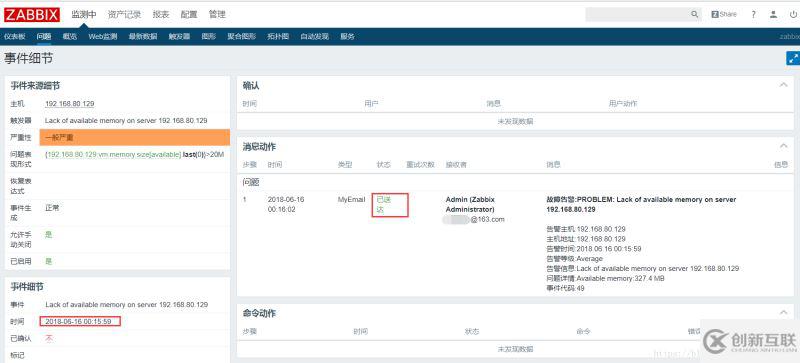Click the 未发现数据 text in 确认 panel

click(x=516, y=121)
